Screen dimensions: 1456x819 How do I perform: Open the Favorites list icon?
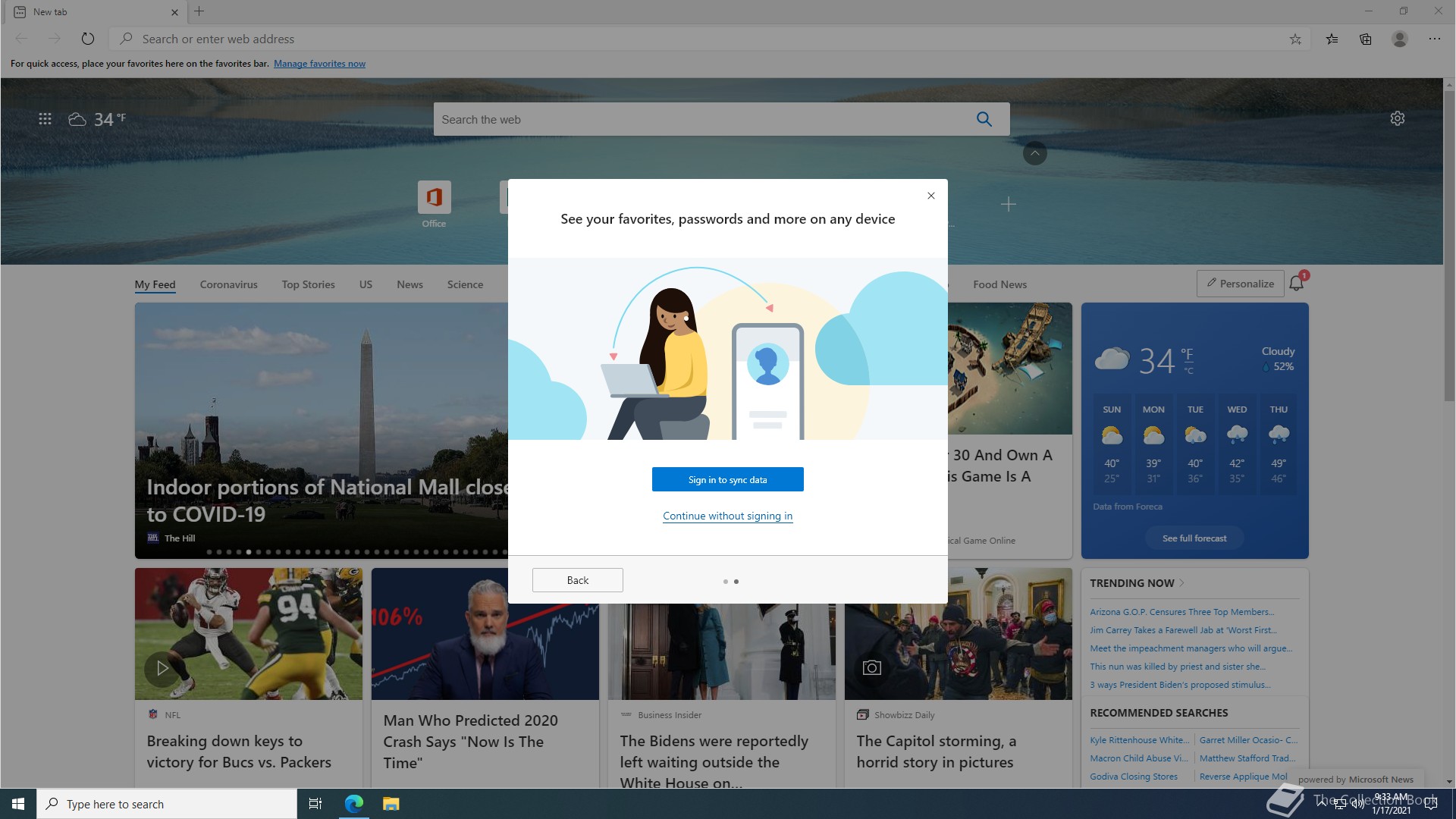pos(1332,39)
